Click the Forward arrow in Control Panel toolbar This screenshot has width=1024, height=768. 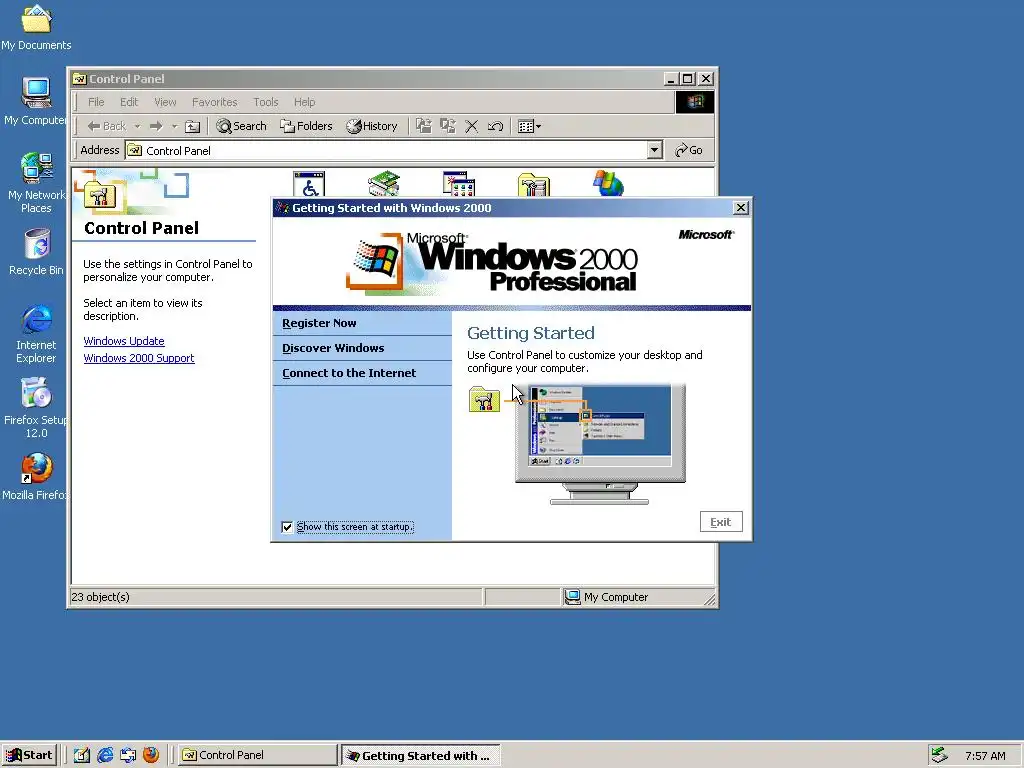tap(155, 126)
